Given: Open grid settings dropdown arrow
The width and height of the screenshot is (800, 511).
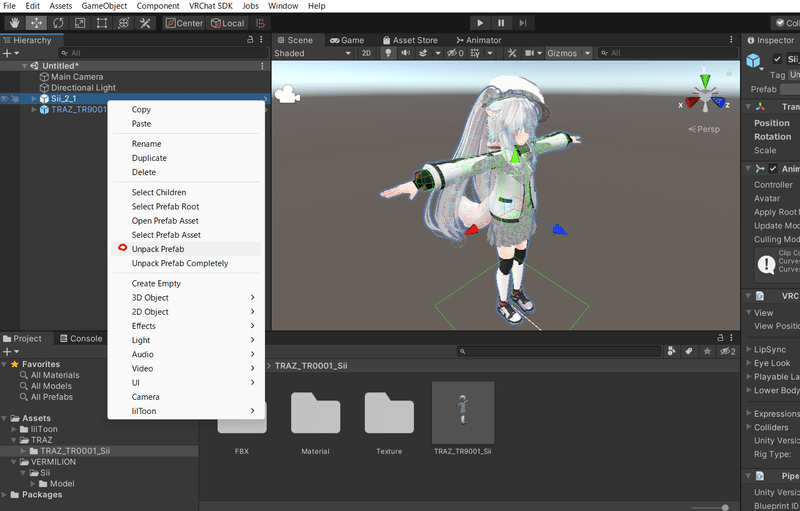Looking at the screenshot, I should [490, 53].
